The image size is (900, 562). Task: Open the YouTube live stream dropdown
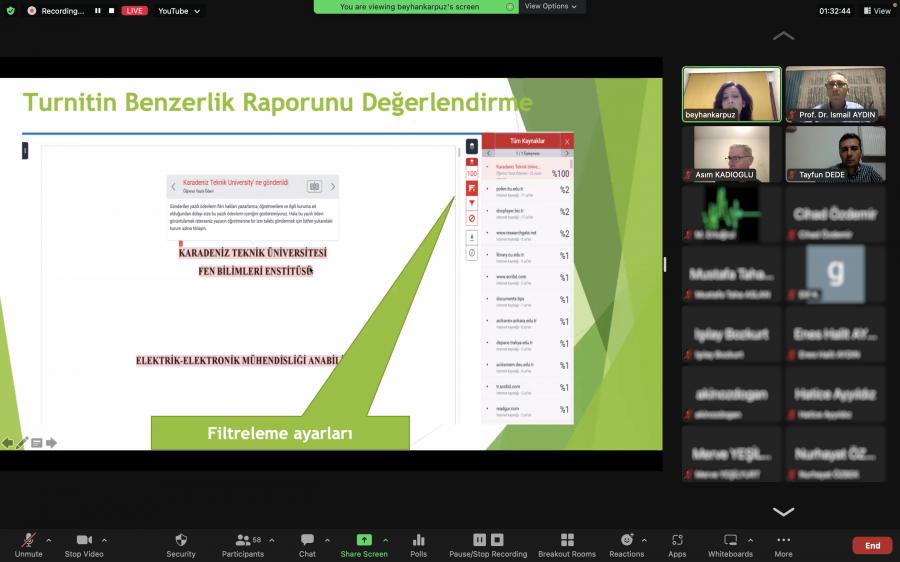click(x=179, y=11)
